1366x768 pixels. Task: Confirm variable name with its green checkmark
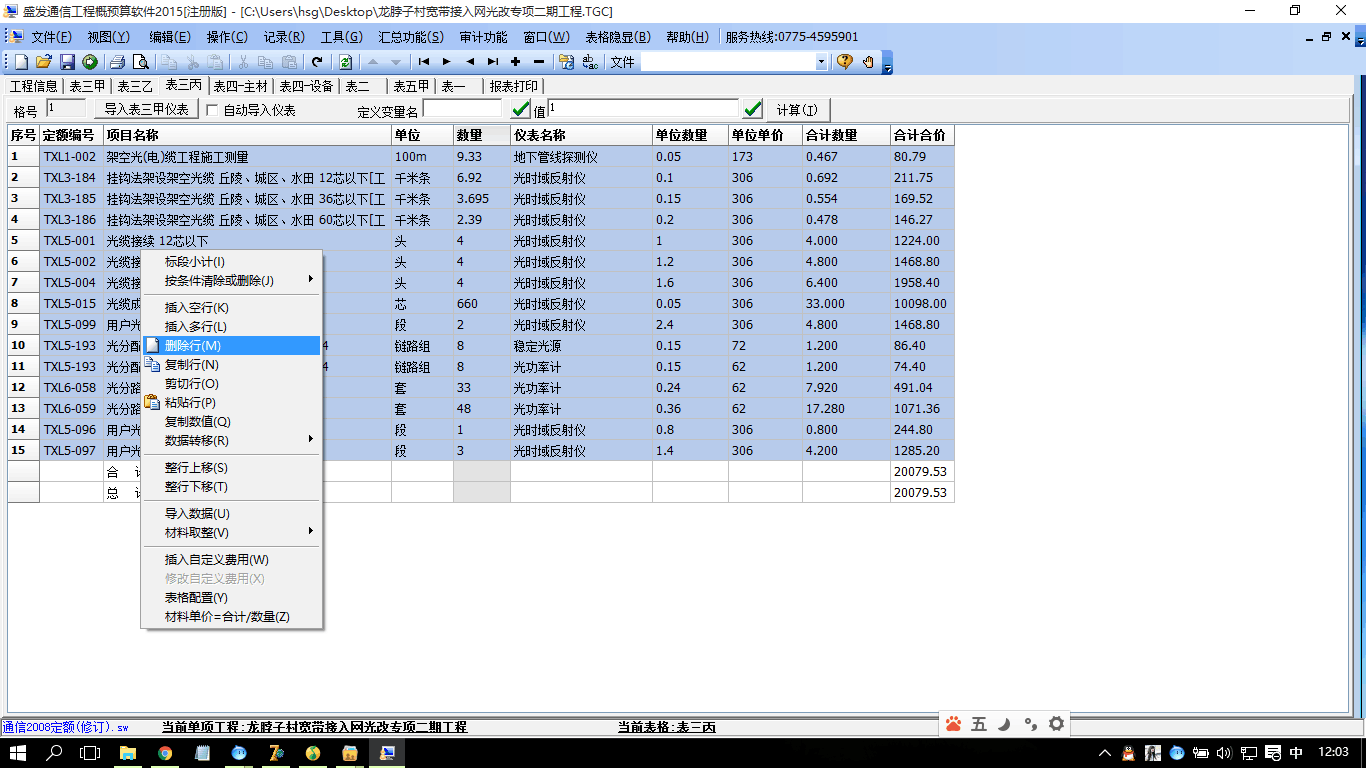[521, 109]
